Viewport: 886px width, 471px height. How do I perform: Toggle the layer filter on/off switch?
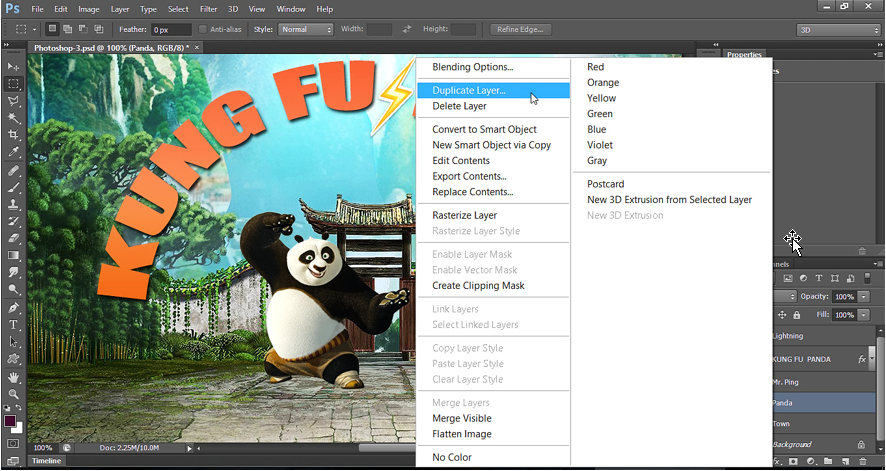[x=867, y=278]
